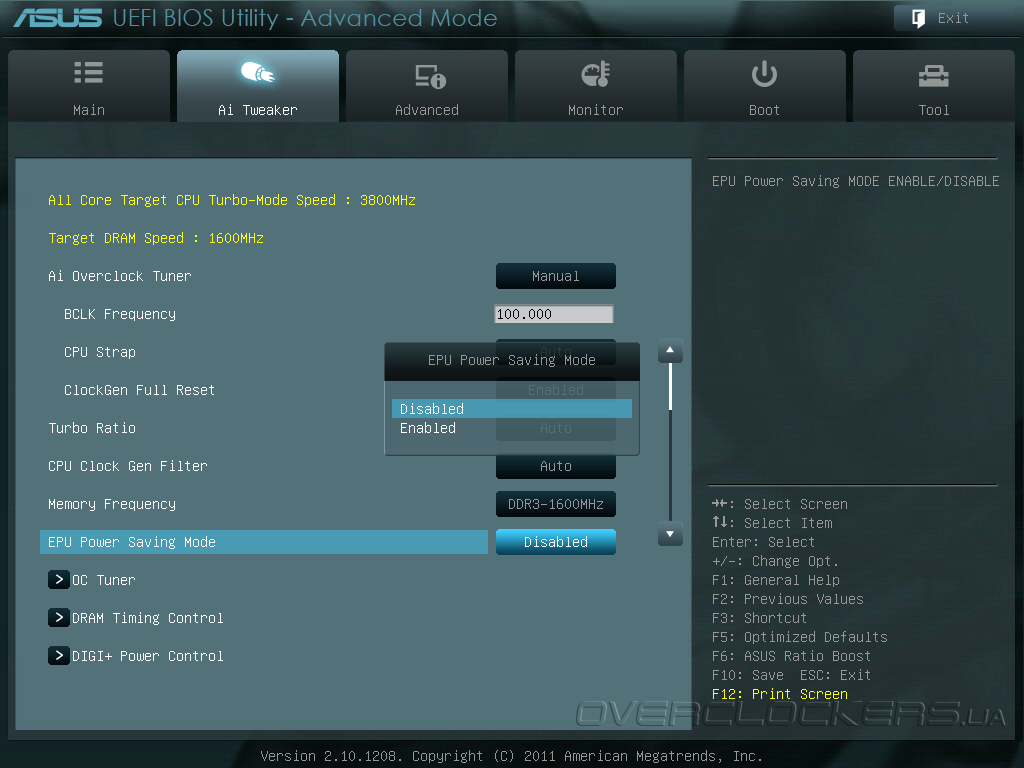Viewport: 1024px width, 768px height.
Task: Select the EPU Power Saving Mode row
Action: coord(264,542)
